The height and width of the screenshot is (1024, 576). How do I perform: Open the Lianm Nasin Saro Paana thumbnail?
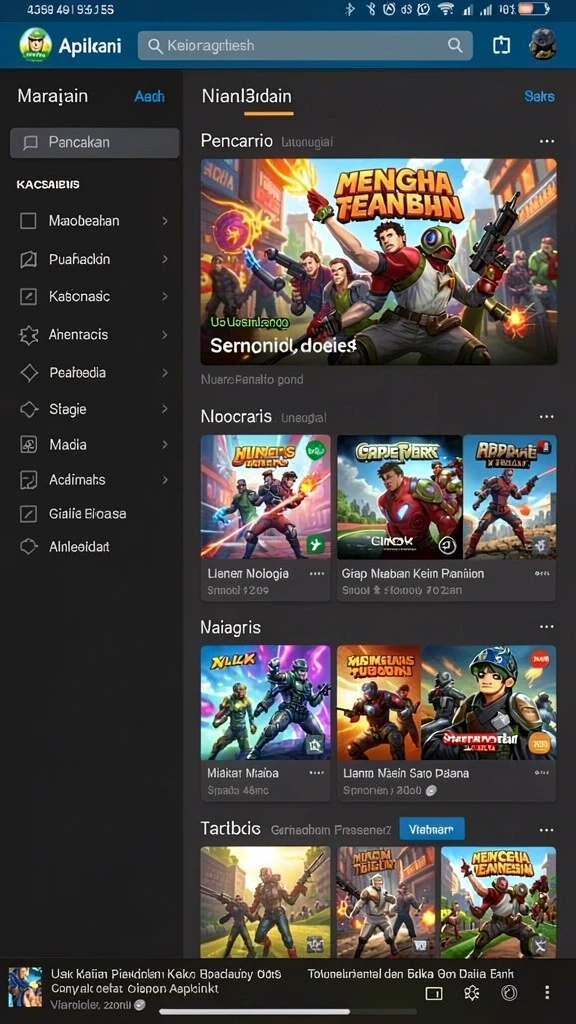tap(447, 702)
